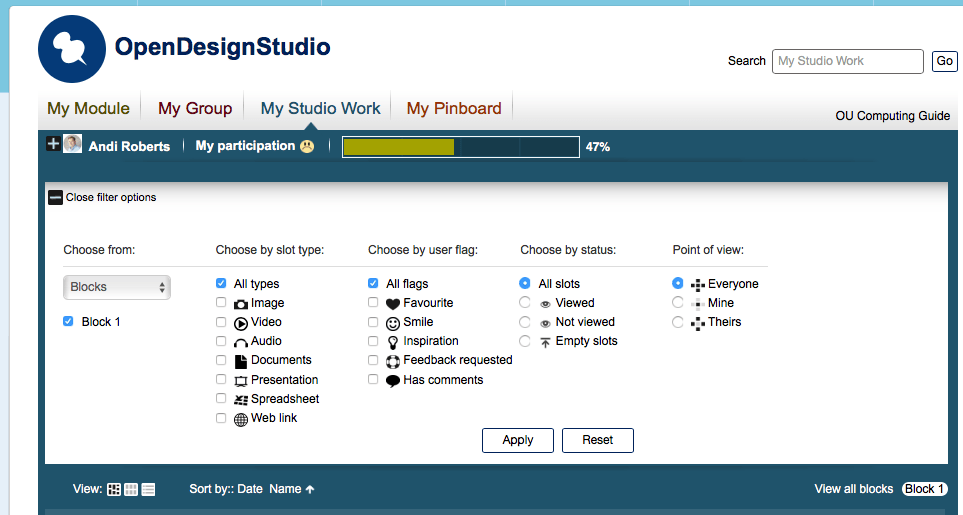
Task: Click the Documents page icon
Action: pyautogui.click(x=241, y=361)
